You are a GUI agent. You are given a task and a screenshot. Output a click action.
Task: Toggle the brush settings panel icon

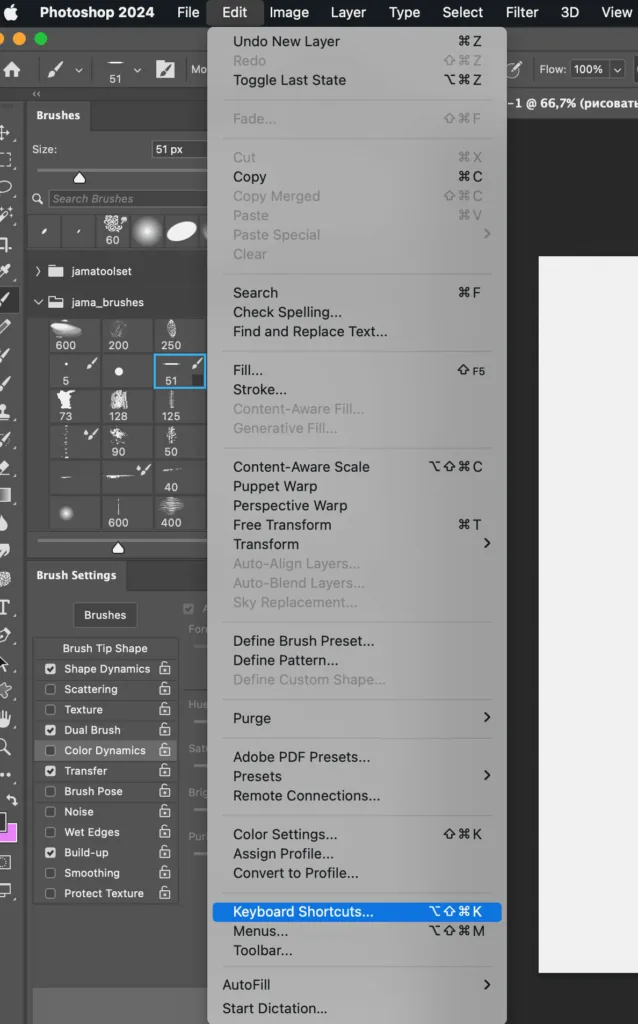165,69
